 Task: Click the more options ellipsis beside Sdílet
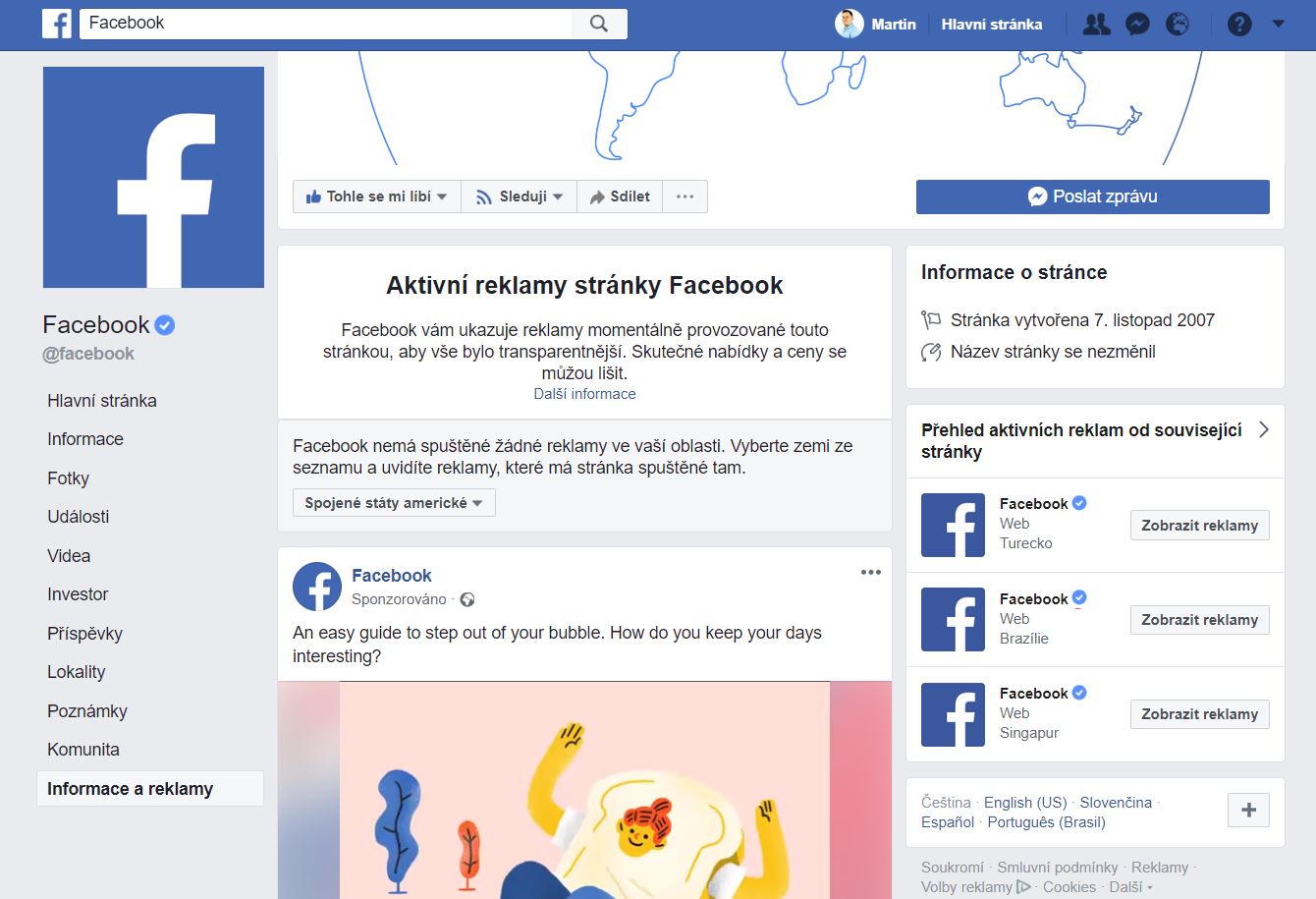click(x=685, y=197)
